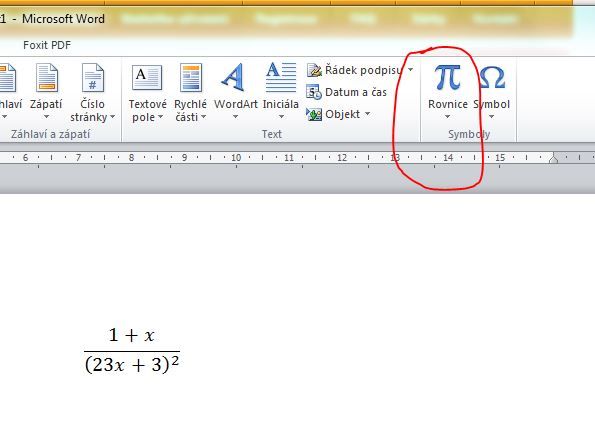Image resolution: width=595 pixels, height=439 pixels.
Task: Open the Řádek podpisu dropdown arrow
Action: (411, 70)
